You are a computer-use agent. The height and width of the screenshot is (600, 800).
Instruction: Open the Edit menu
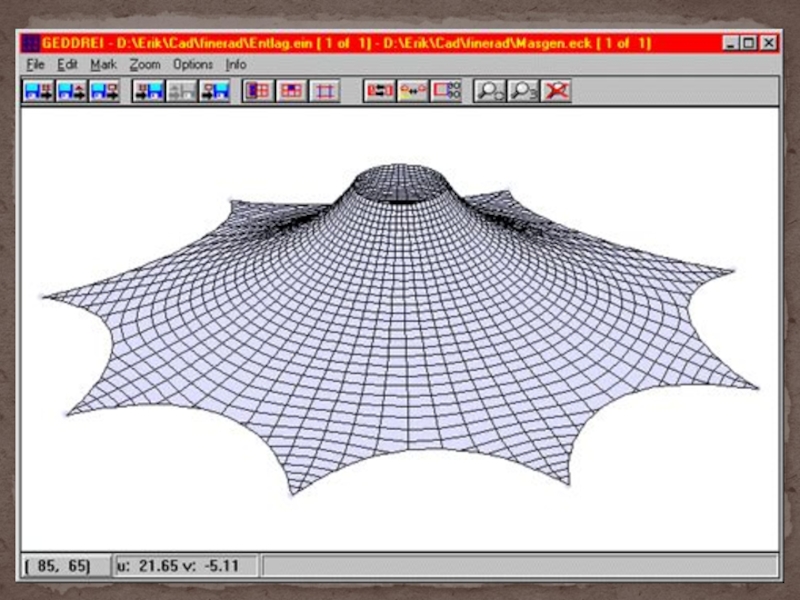[67, 65]
